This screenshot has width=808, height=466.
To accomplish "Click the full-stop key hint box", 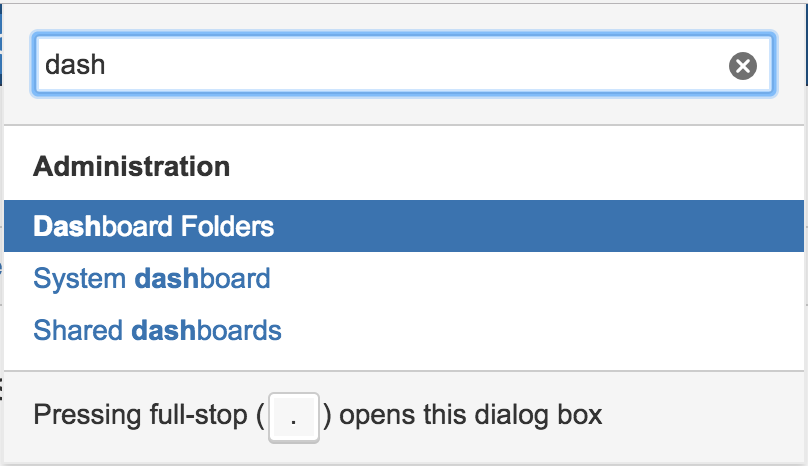I will pos(293,415).
